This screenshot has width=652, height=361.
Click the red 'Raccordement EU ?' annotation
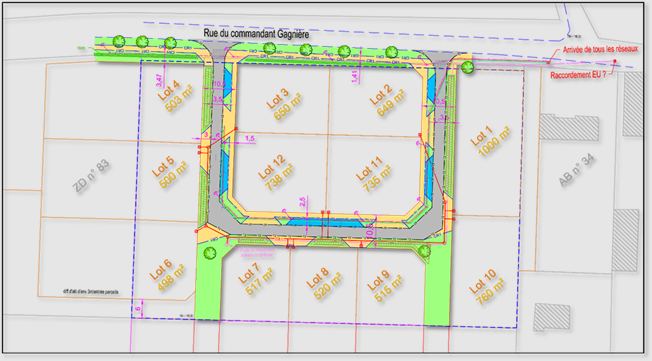578,75
